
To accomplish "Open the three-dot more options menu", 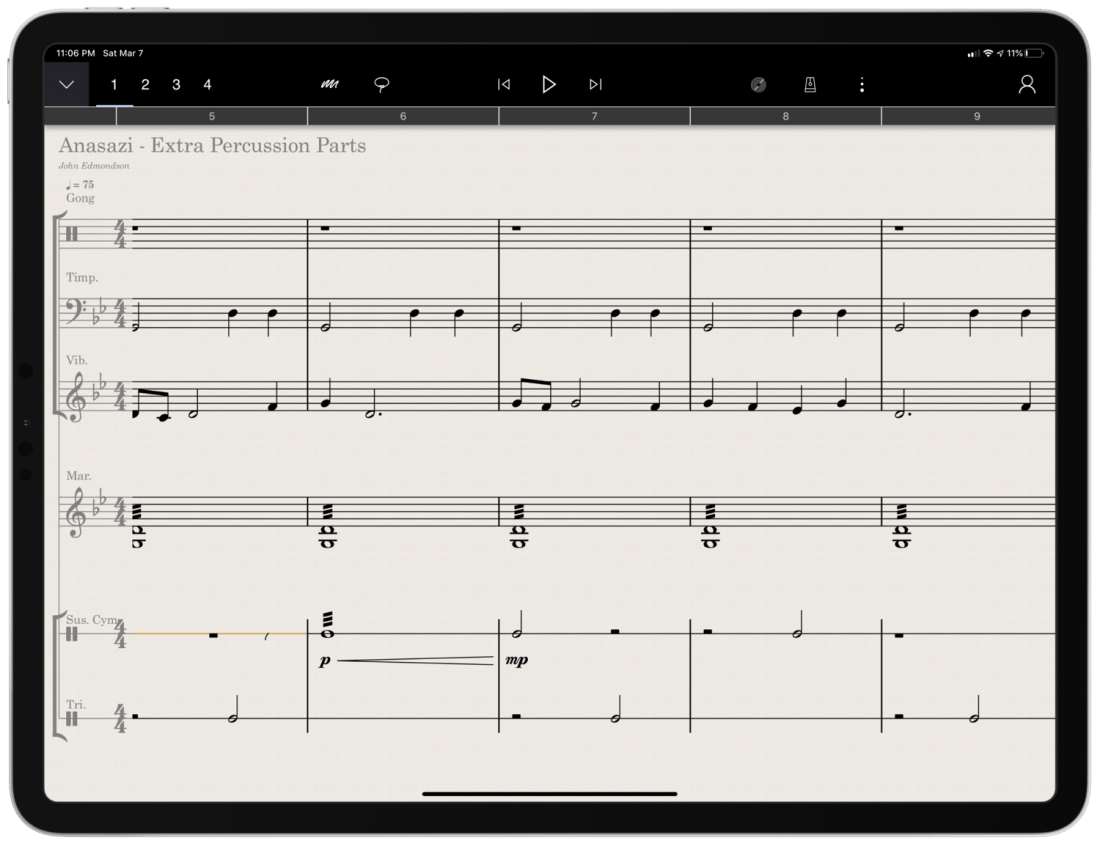I will coord(862,85).
